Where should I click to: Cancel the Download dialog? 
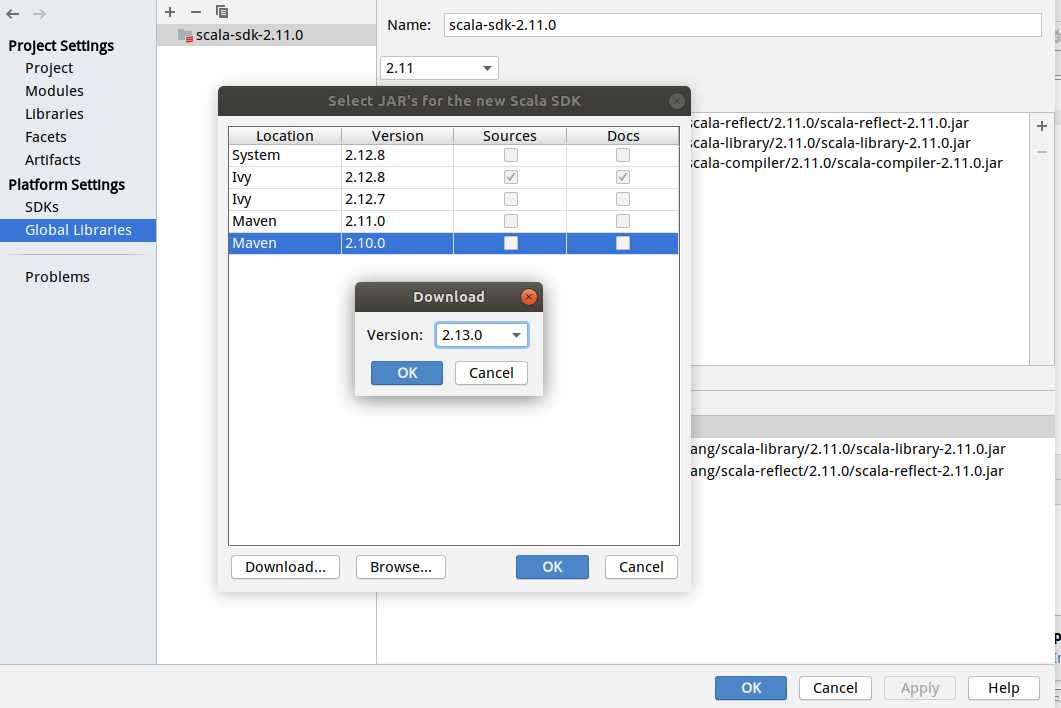[x=491, y=373]
